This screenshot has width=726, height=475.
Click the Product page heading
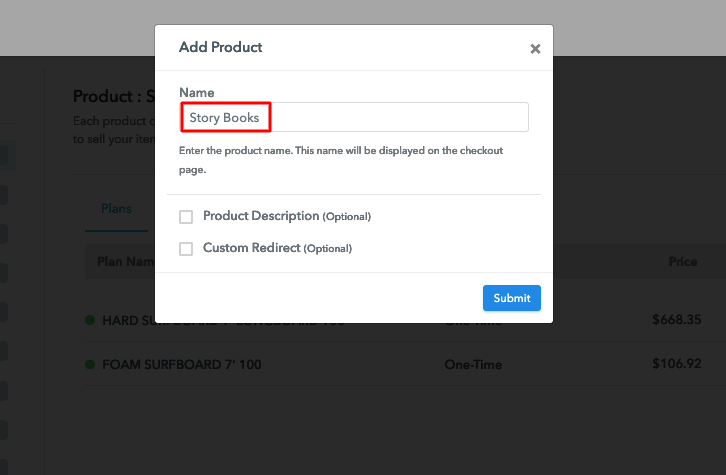click(x=112, y=97)
